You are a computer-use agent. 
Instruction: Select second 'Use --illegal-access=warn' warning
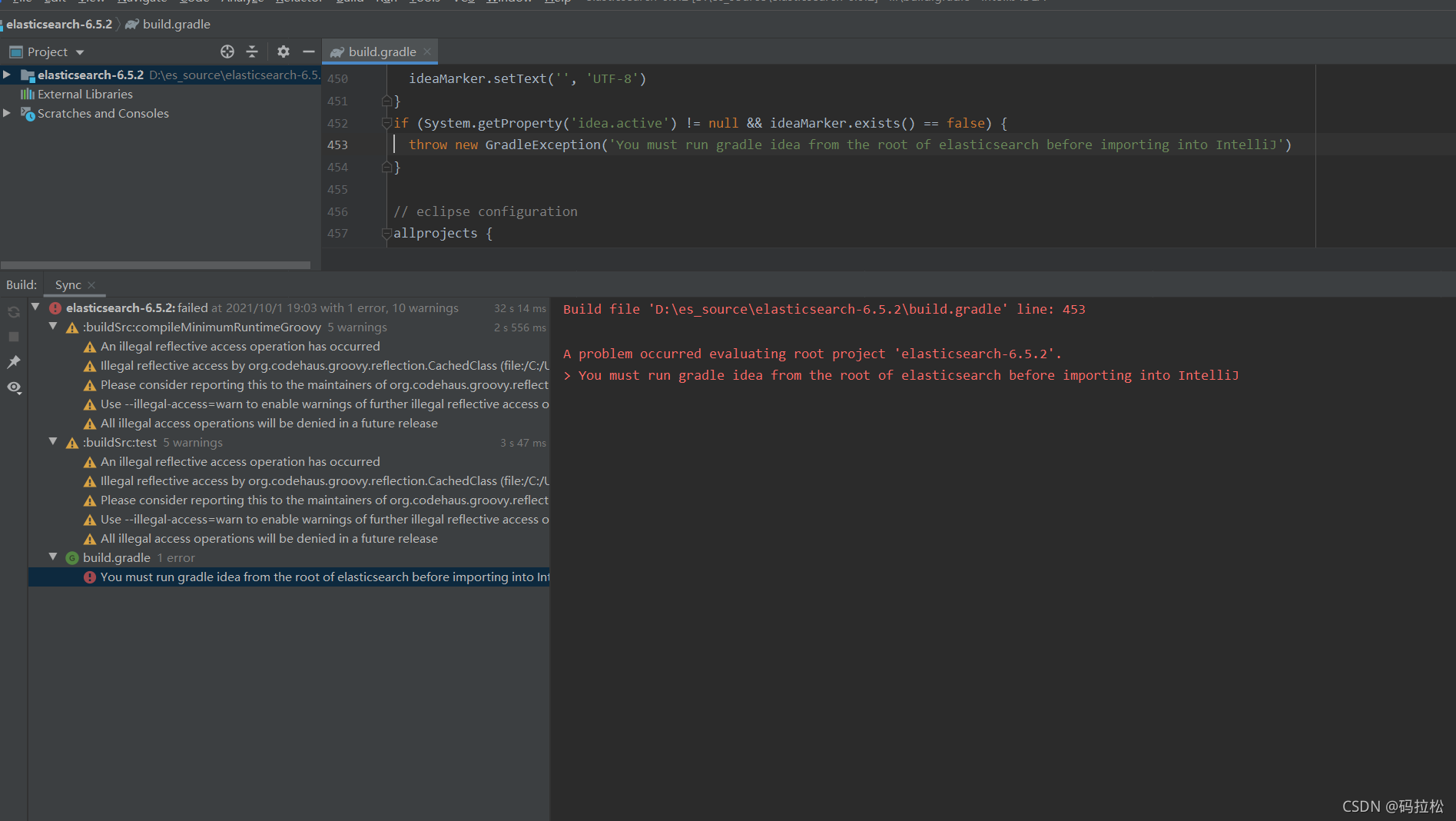[324, 519]
